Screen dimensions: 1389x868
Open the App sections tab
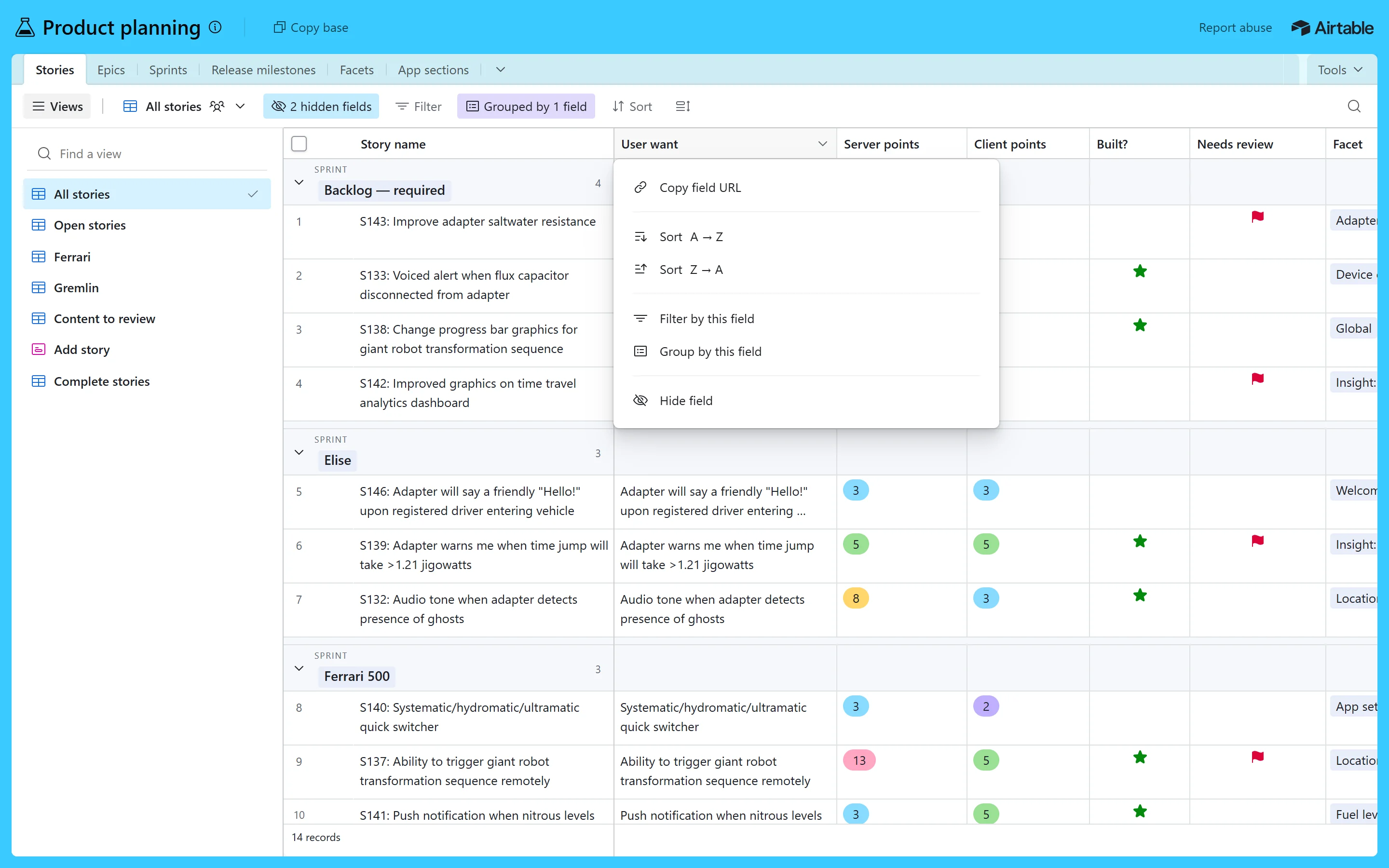(x=434, y=69)
